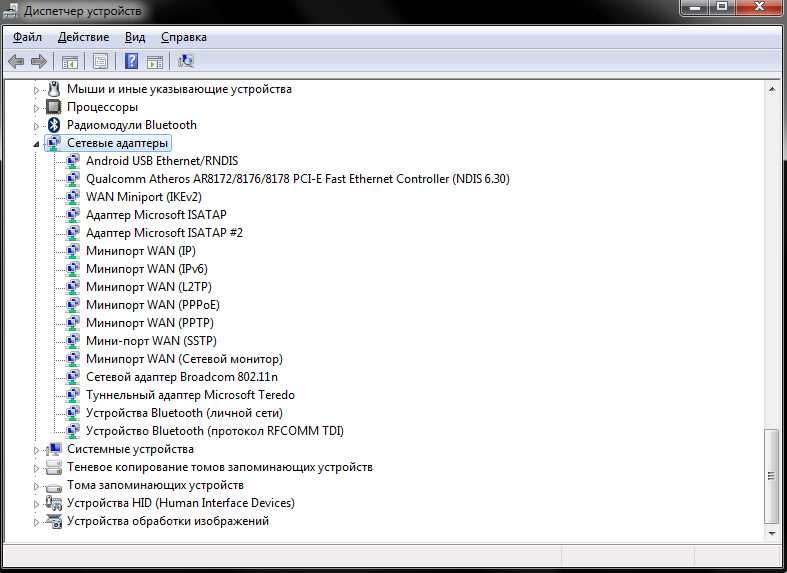Expand the Процессоры node
Viewport: 787px width, 573px height.
pyautogui.click(x=36, y=108)
